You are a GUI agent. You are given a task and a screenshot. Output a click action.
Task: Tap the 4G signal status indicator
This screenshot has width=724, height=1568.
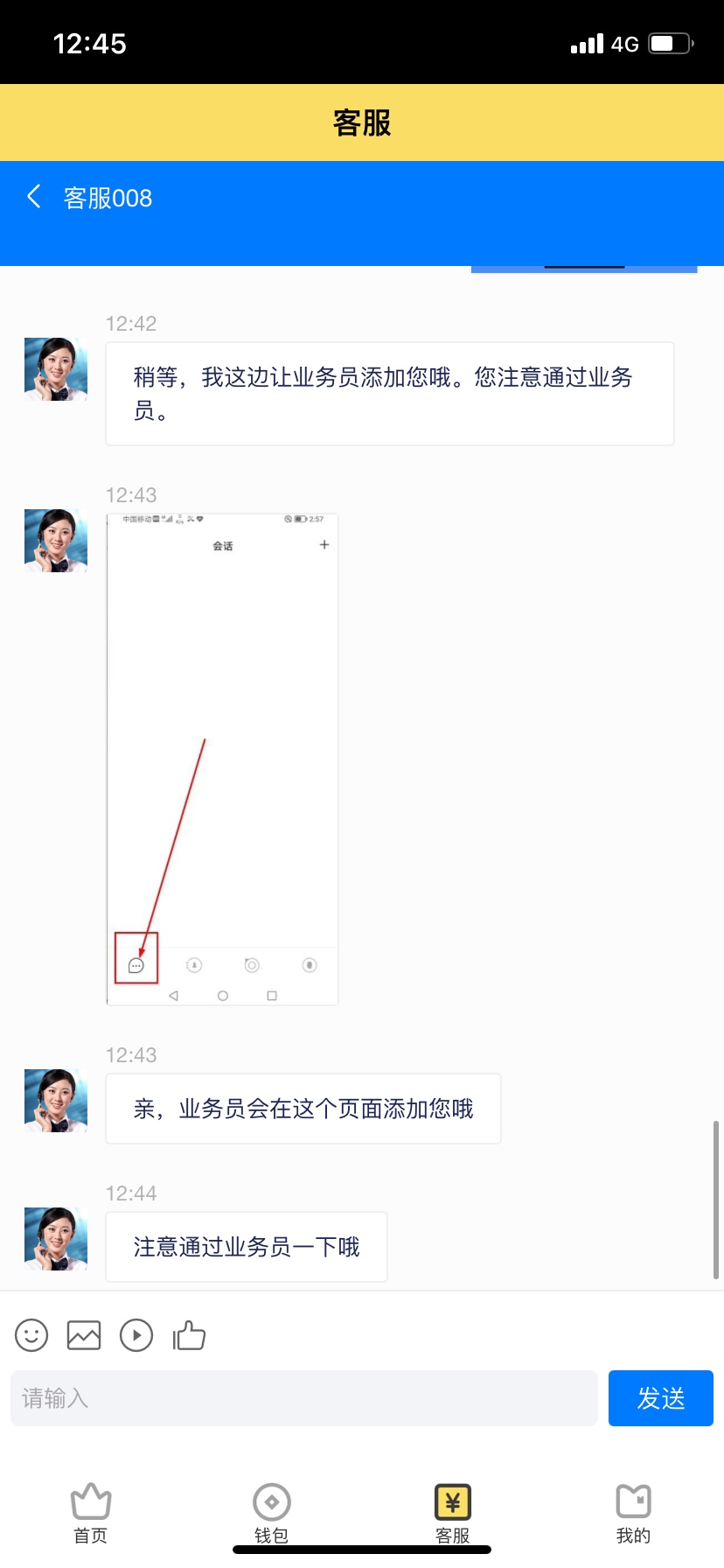[625, 44]
